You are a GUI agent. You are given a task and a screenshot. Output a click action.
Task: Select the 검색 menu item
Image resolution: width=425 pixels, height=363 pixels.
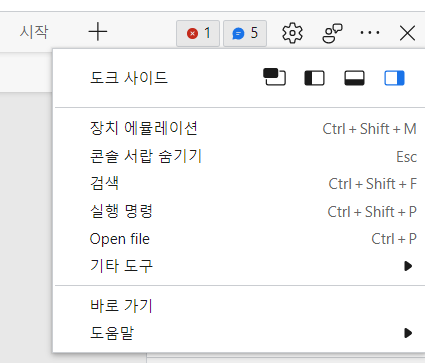tap(239, 183)
